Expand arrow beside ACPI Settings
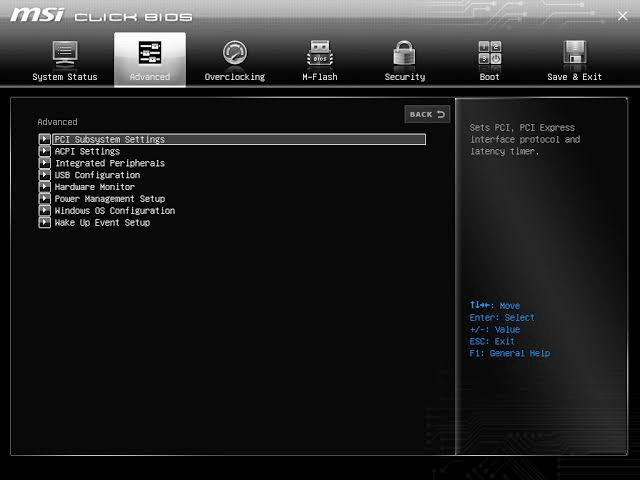Viewport: 640px width, 480px height. tap(44, 151)
